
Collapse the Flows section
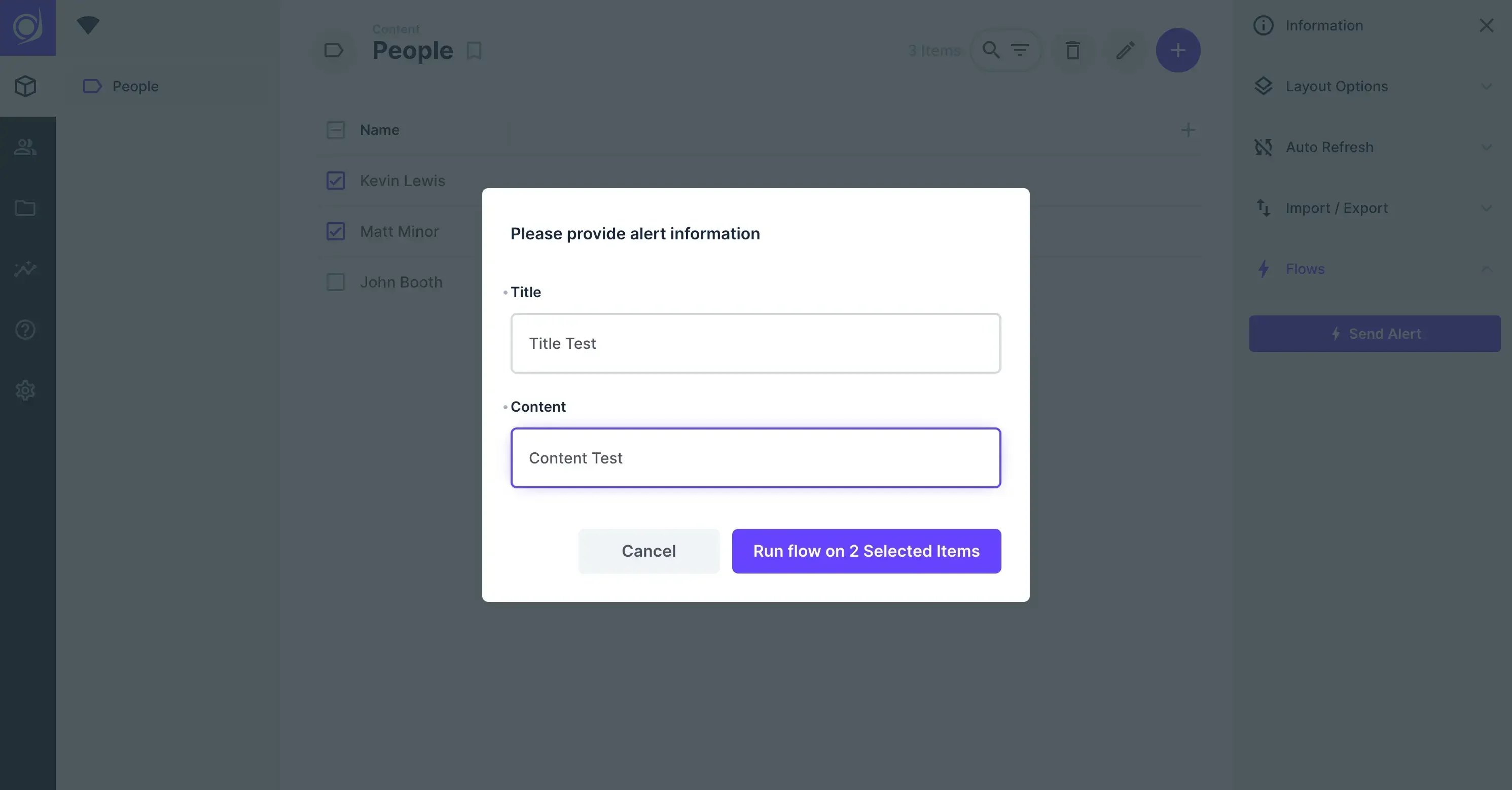click(1374, 269)
